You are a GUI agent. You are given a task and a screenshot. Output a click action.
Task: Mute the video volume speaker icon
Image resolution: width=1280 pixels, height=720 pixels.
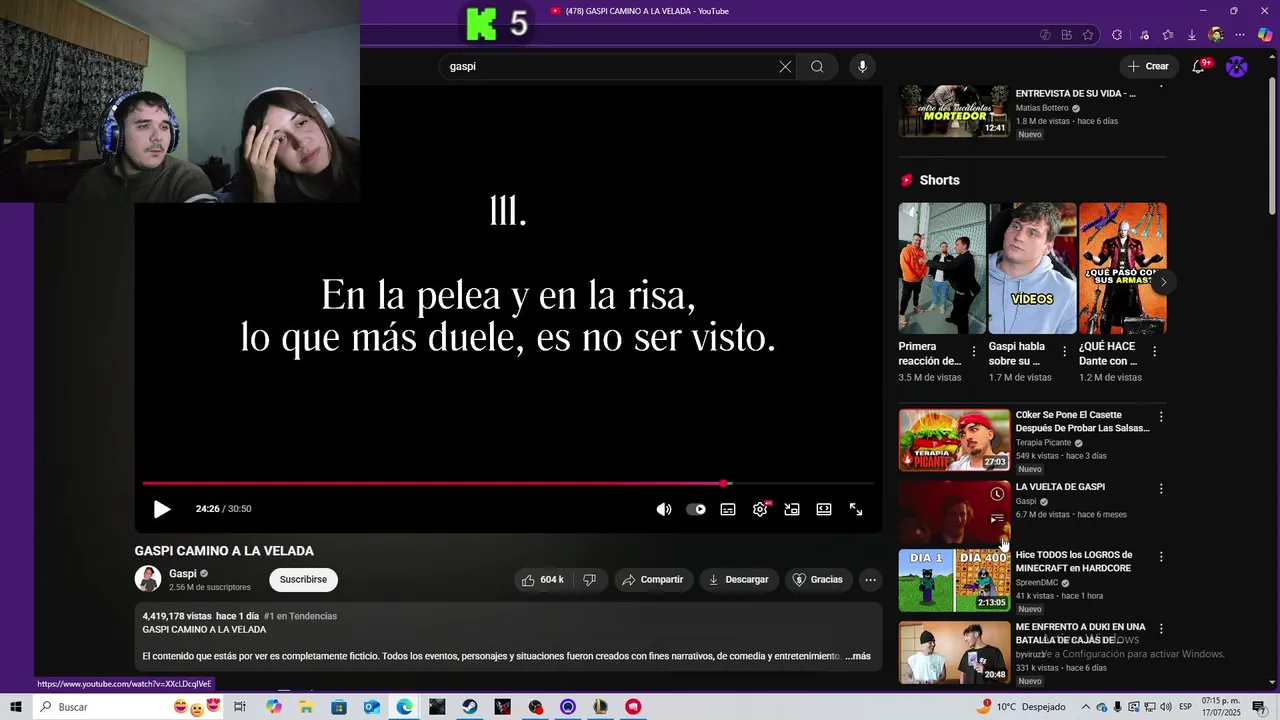tap(664, 509)
